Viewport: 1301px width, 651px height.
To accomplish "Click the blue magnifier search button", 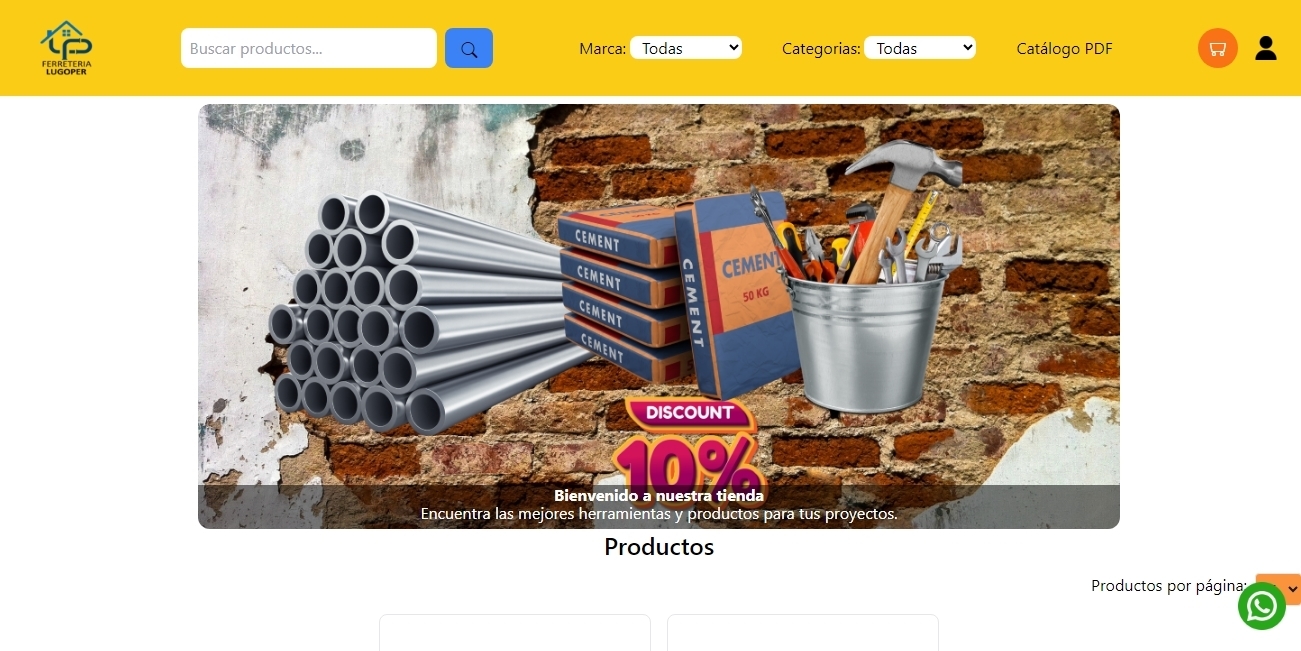I will [x=469, y=48].
